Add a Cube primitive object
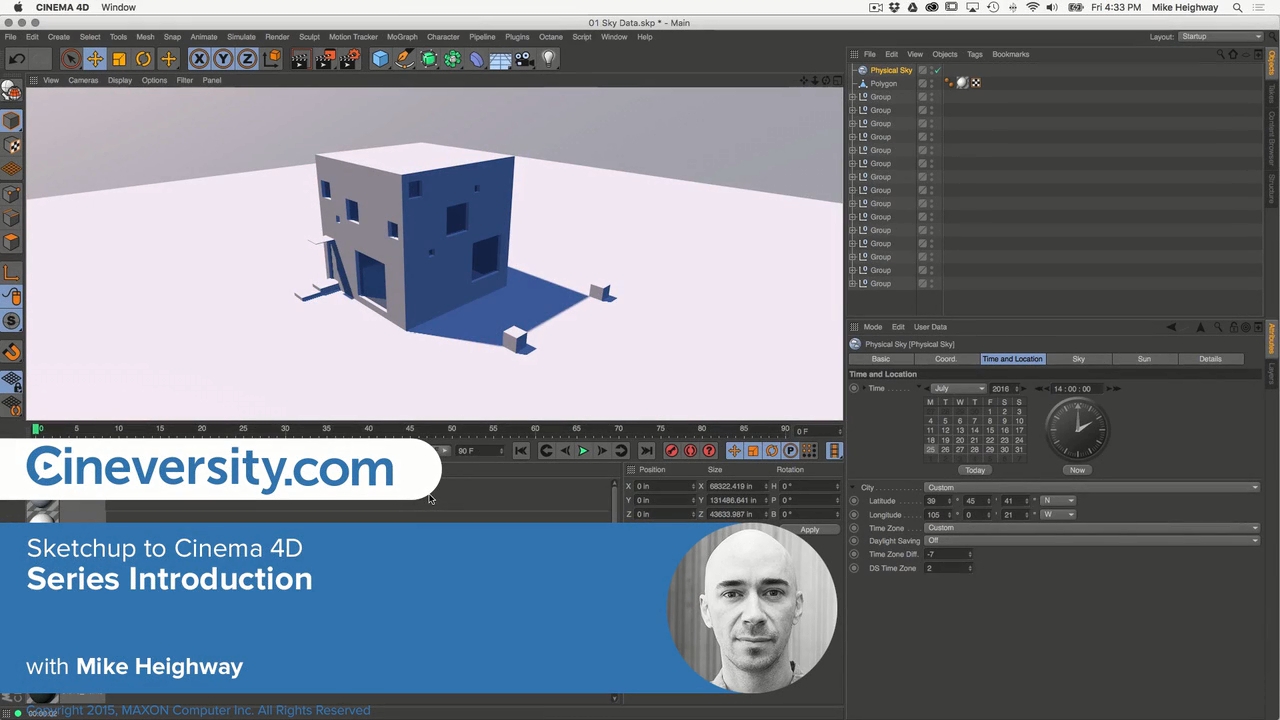The width and height of the screenshot is (1280, 720). pyautogui.click(x=380, y=59)
